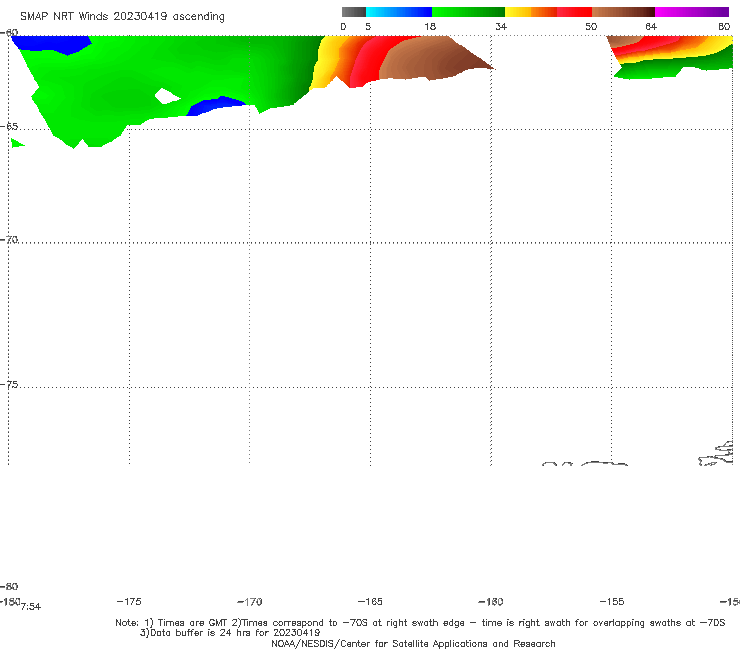The image size is (740, 650).
Task: Click the blue segment of the color bar
Action: (399, 12)
